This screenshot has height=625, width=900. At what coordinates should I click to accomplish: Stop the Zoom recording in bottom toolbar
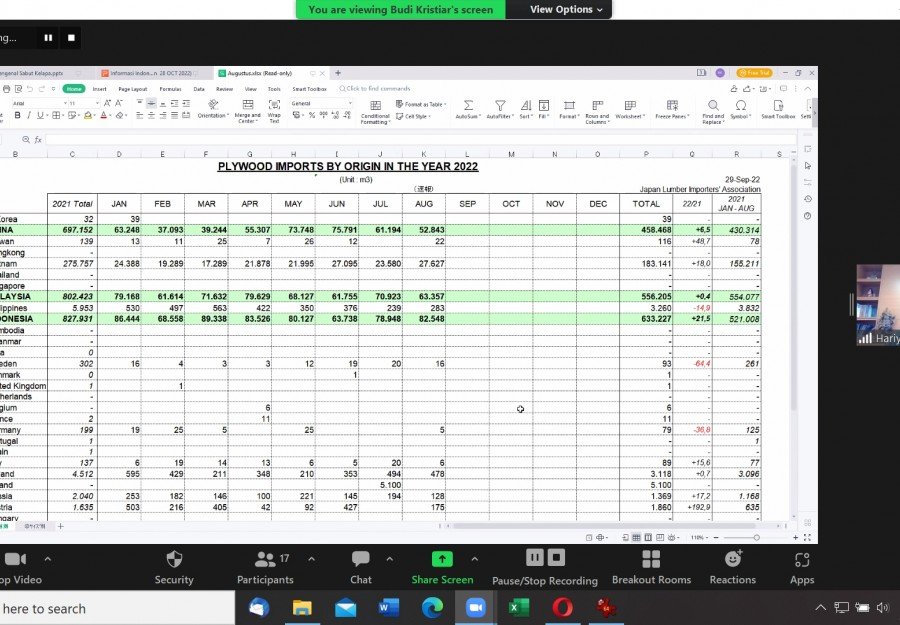click(x=556, y=557)
